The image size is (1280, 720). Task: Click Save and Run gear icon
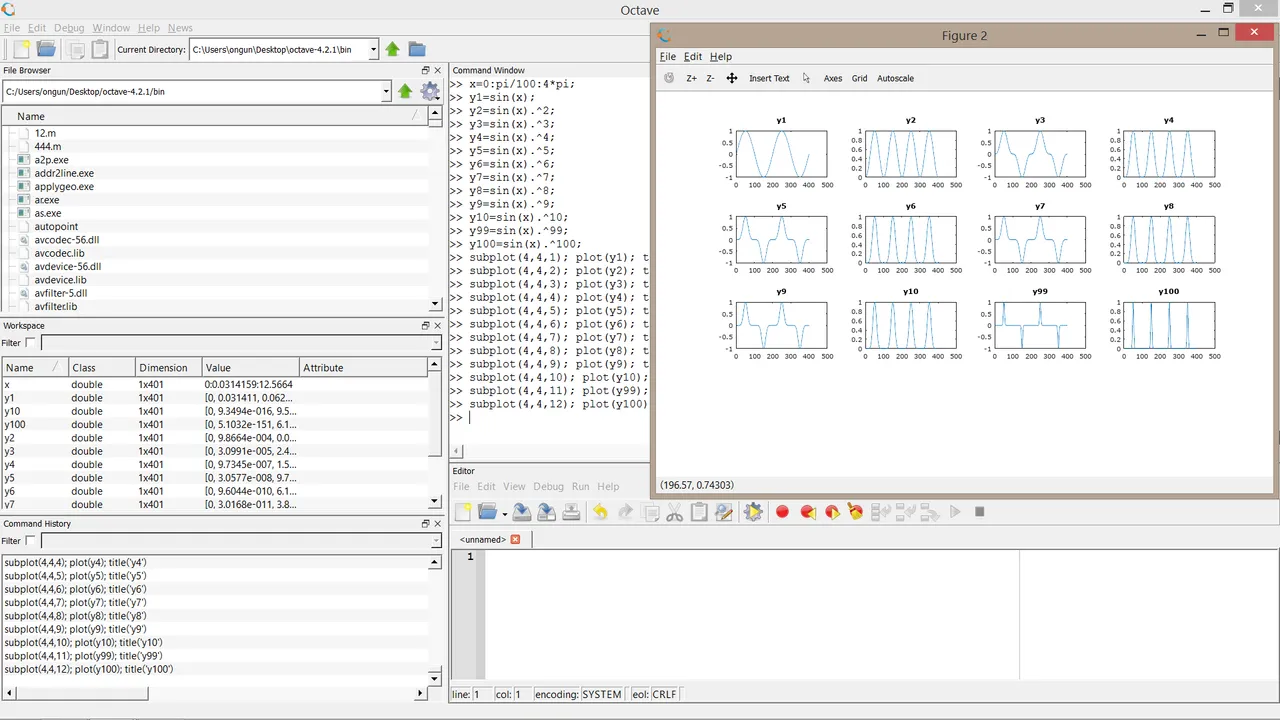(x=753, y=512)
